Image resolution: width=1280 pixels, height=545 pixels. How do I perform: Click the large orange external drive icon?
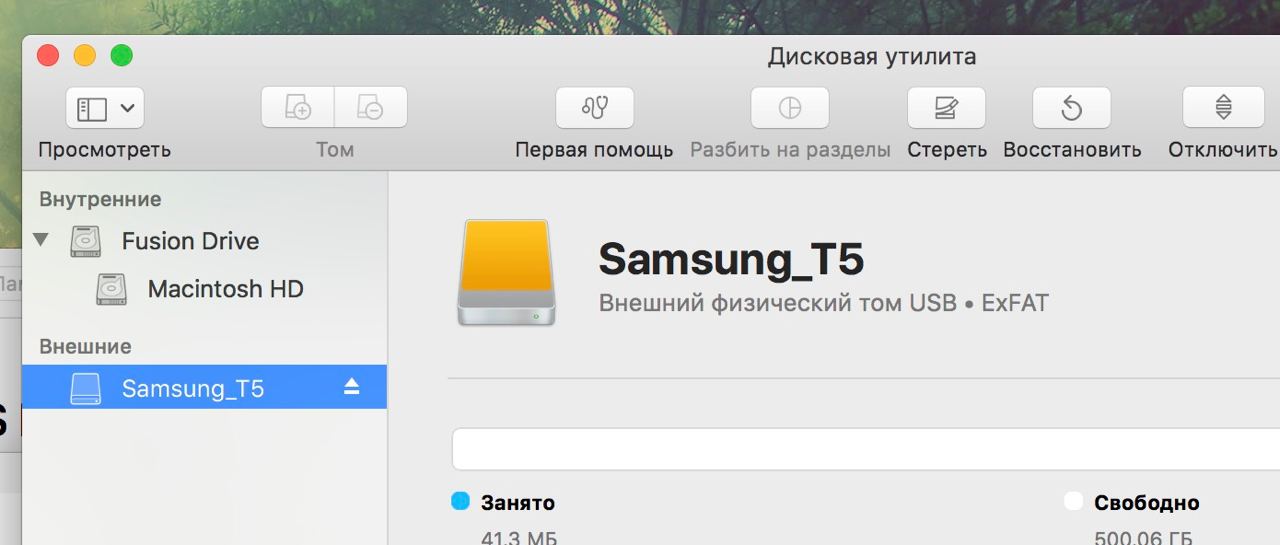(507, 273)
